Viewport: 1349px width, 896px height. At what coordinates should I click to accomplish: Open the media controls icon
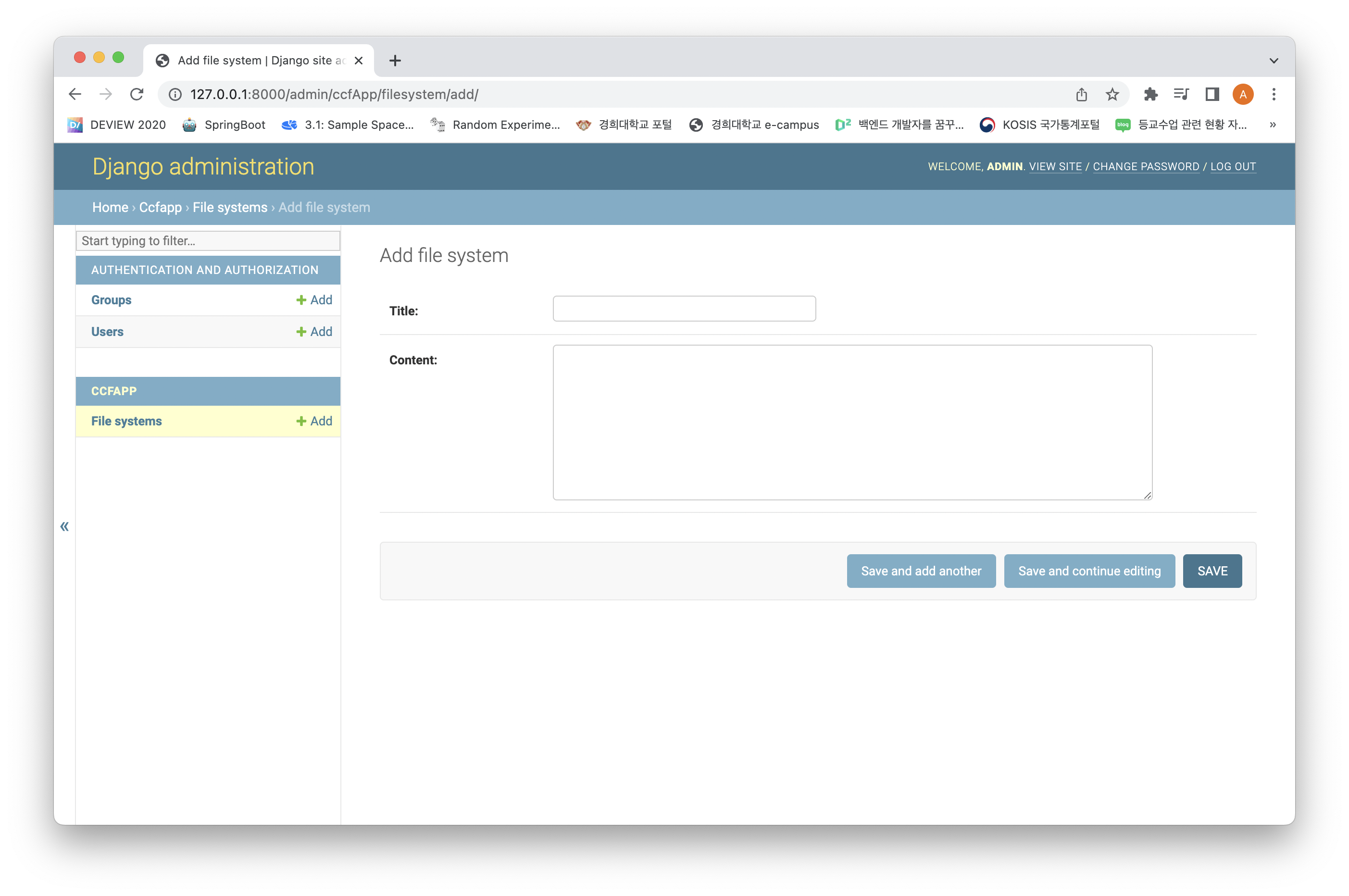tap(1181, 94)
